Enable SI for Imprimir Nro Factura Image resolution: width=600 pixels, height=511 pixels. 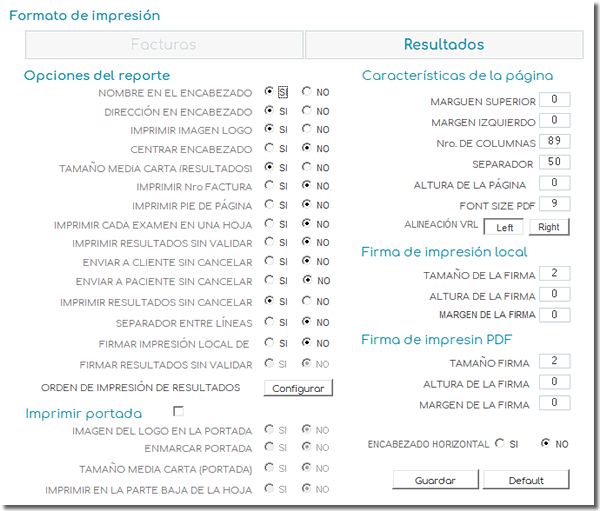pos(269,185)
